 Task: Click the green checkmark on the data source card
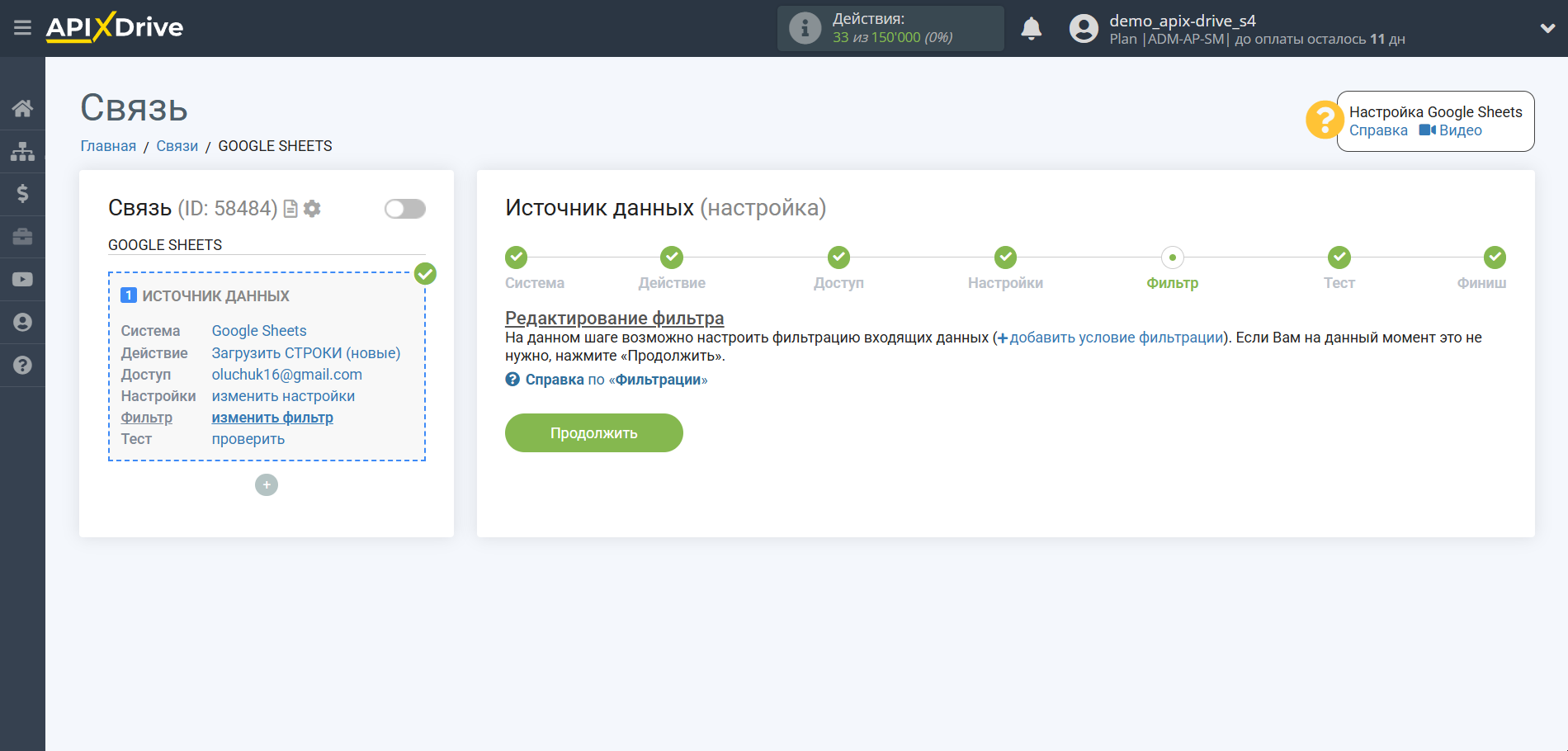coord(425,273)
